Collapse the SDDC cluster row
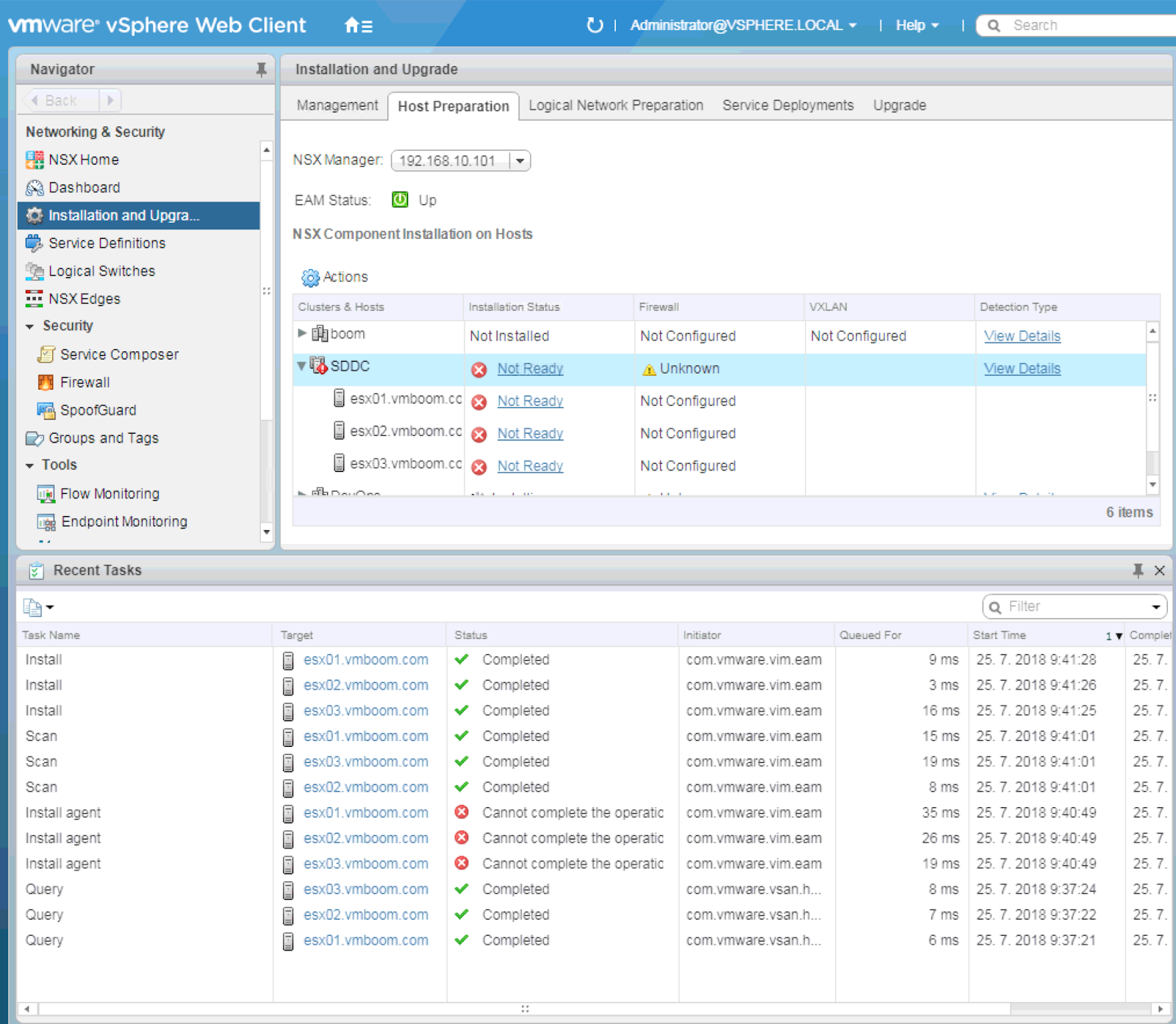Screen dimensions: 1176x1024 [301, 365]
